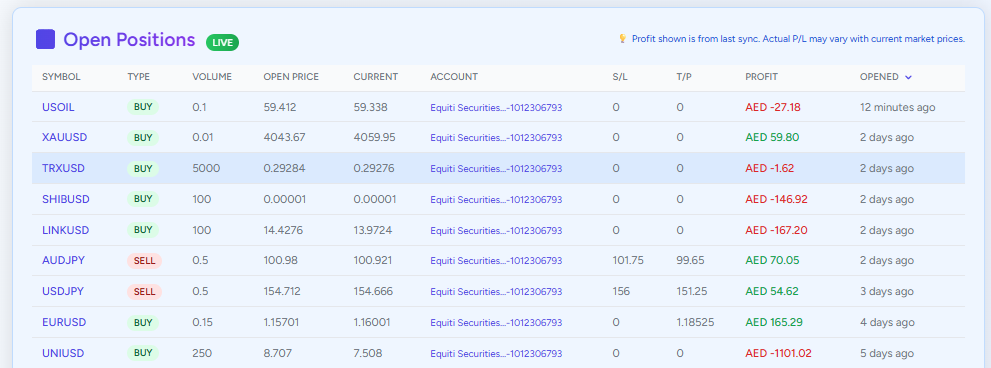991x368 pixels.
Task: Click the open price 59.412
Action: 280,107
